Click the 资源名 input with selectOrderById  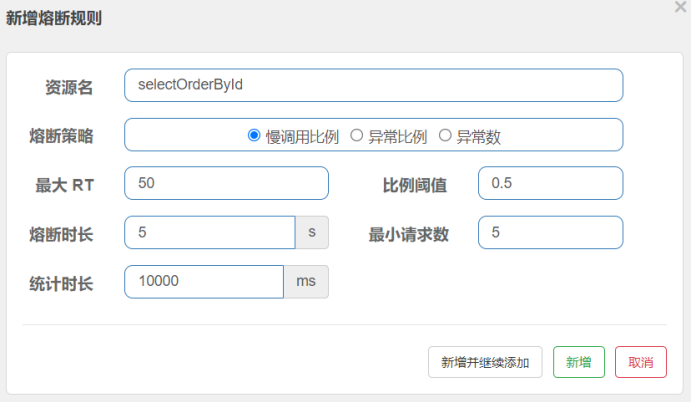coord(373,85)
